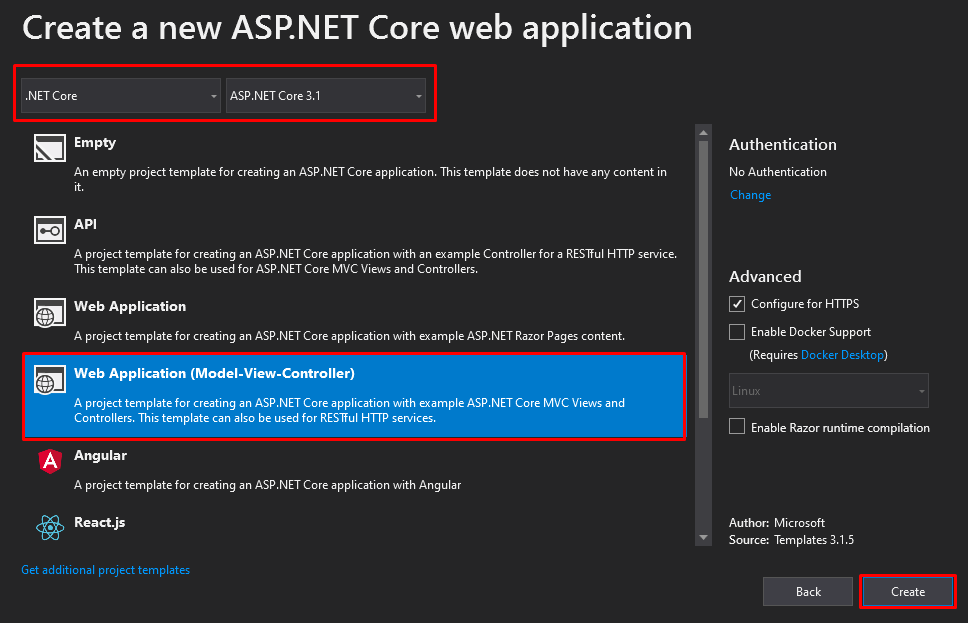Expand the Linux OS dropdown
This screenshot has height=623, width=968.
pos(828,391)
